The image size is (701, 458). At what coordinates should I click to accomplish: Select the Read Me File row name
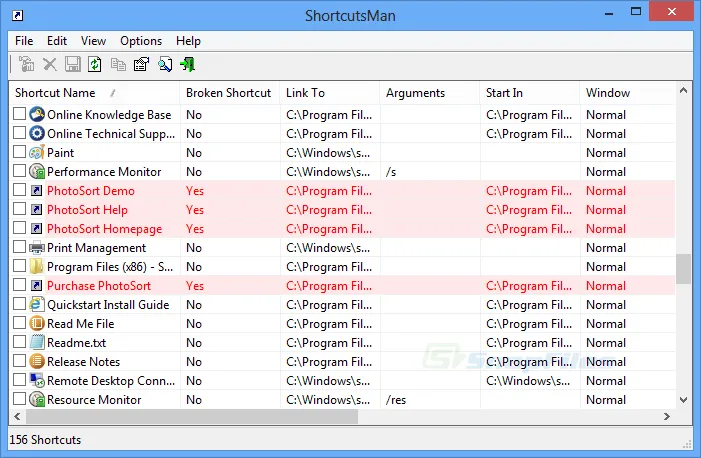click(80, 324)
